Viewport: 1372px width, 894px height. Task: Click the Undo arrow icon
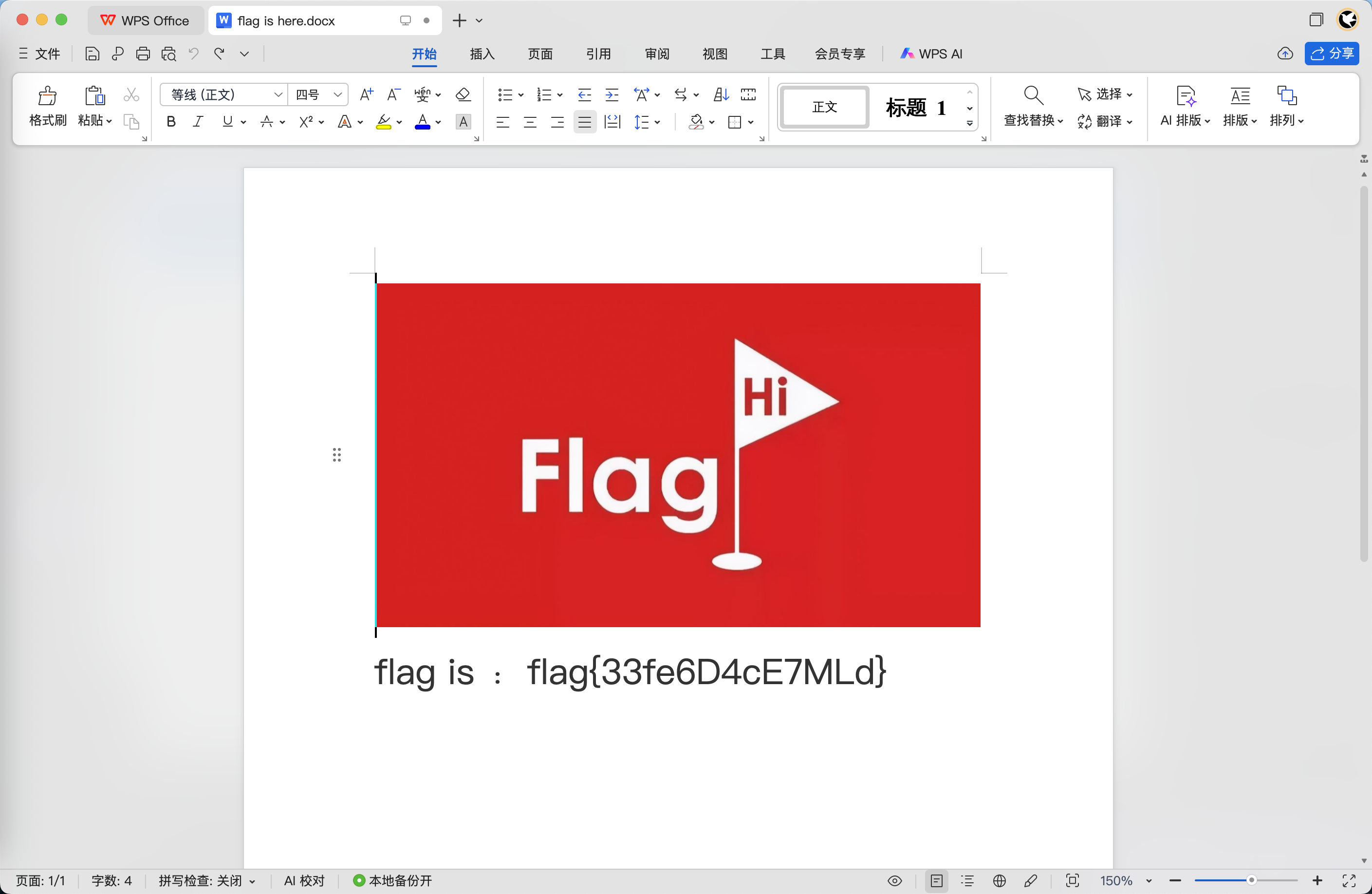(x=194, y=54)
